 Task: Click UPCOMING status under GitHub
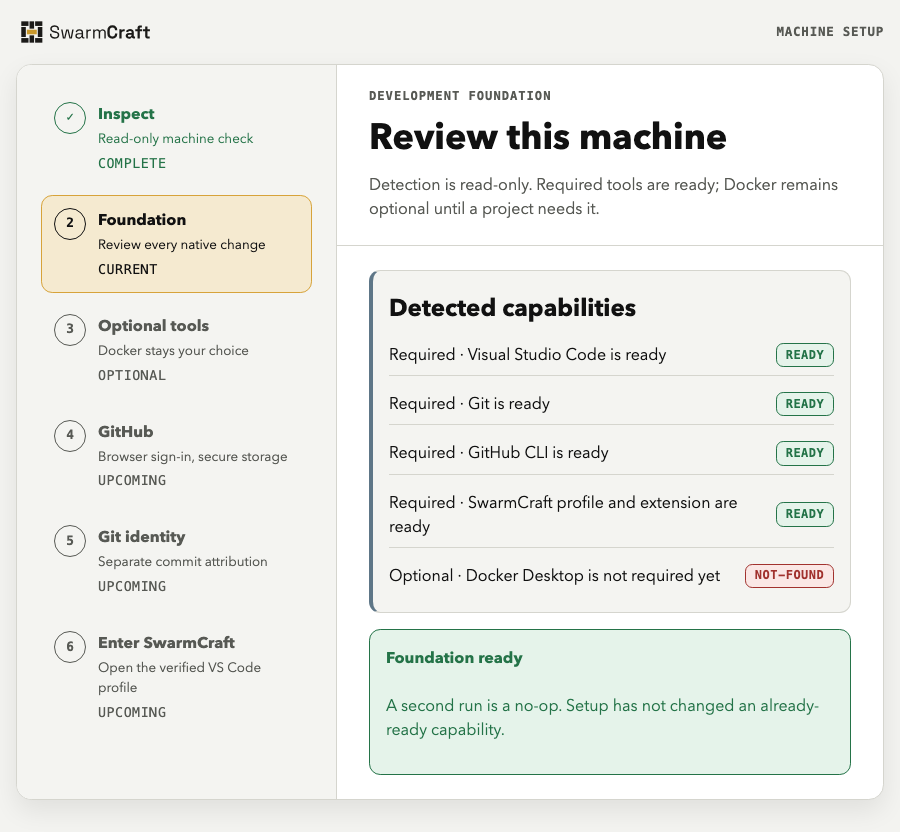[x=132, y=480]
